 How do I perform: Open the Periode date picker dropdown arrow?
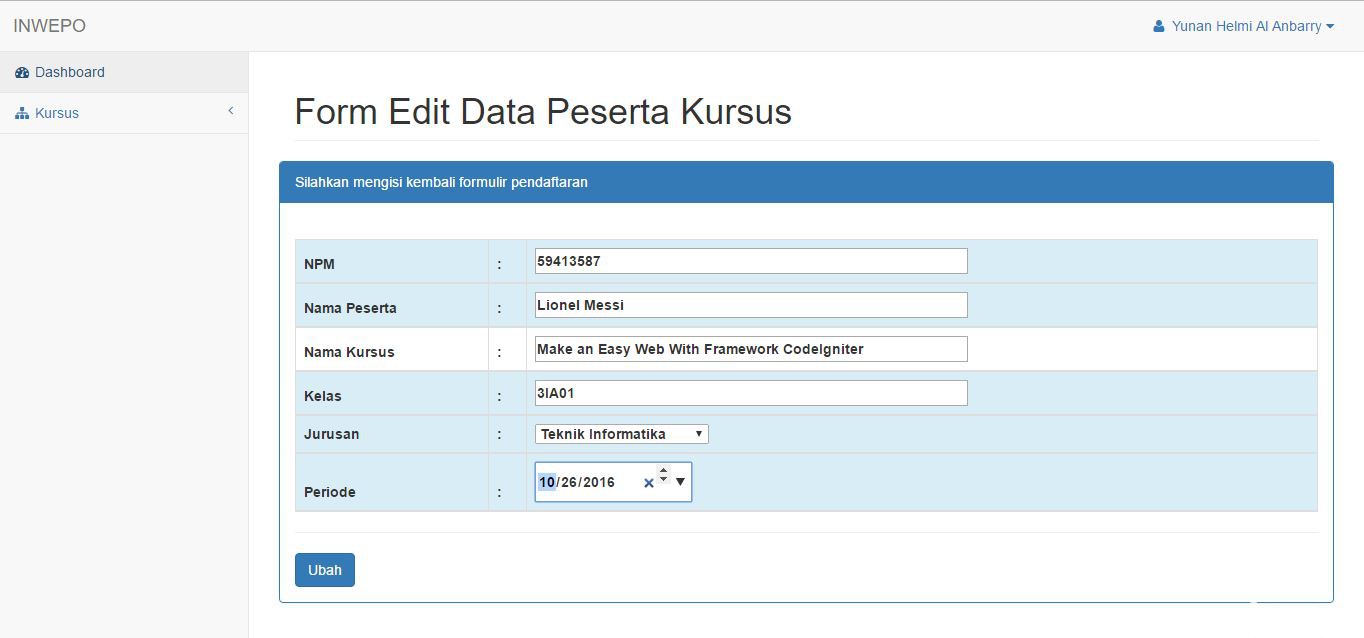[x=680, y=481]
